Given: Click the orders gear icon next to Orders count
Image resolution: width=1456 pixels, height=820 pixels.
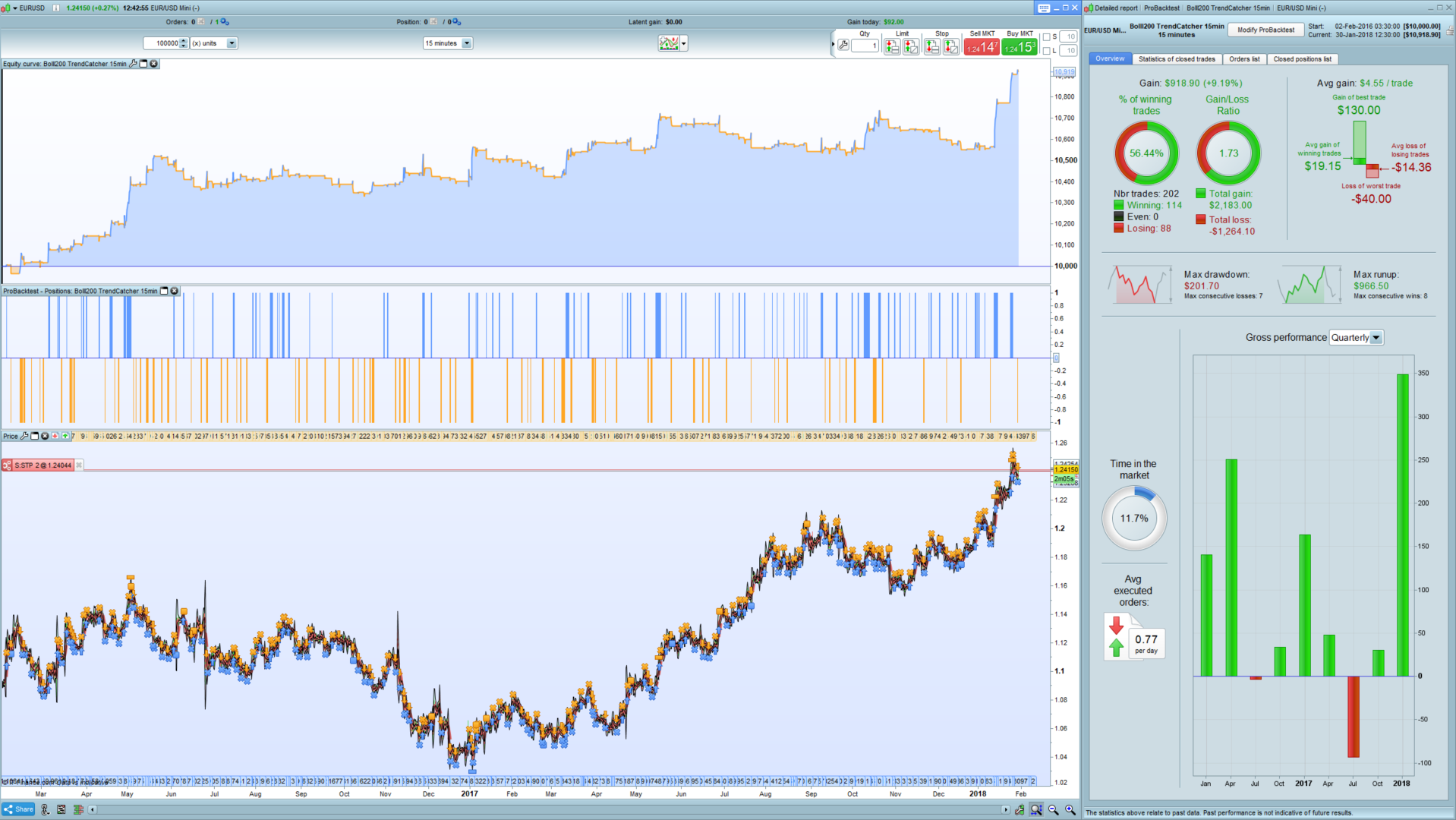Looking at the screenshot, I should (225, 22).
